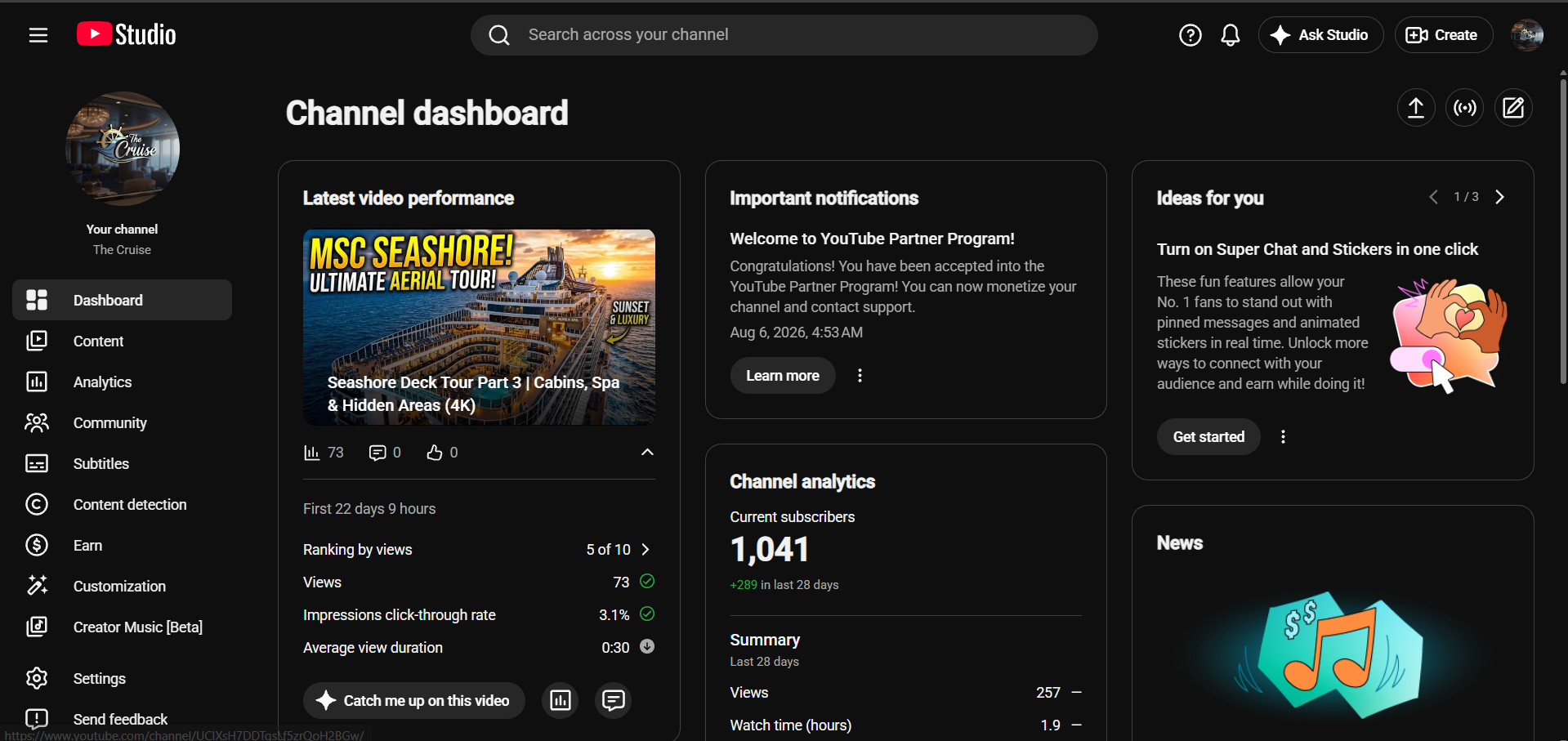Click the Create button
This screenshot has width=1568, height=741.
pyautogui.click(x=1442, y=35)
